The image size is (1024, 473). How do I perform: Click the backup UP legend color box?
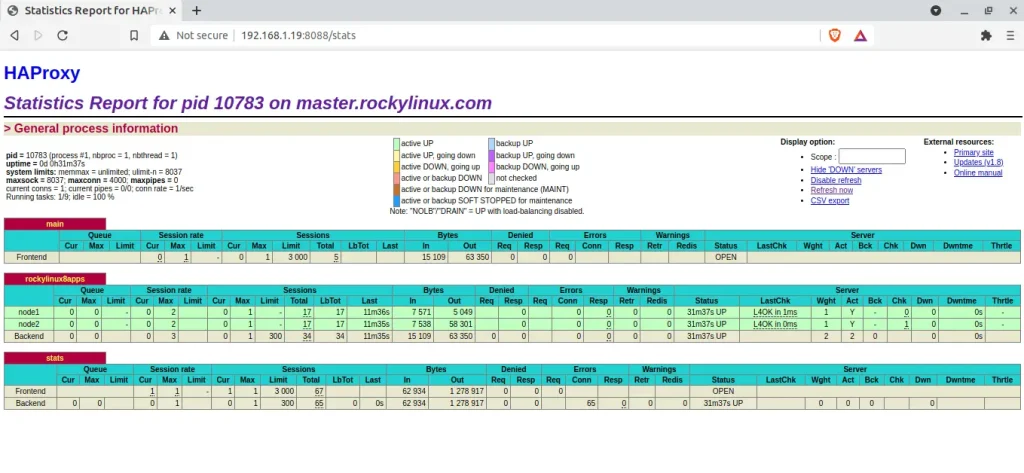(x=491, y=143)
